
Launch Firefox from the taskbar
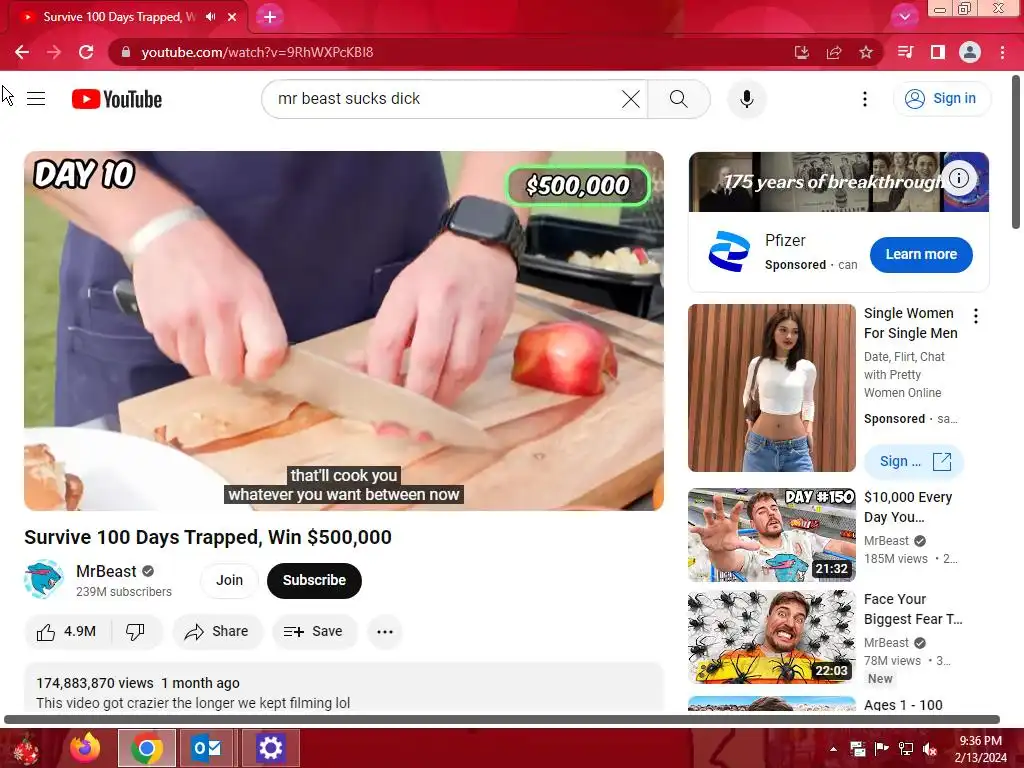(x=86, y=748)
